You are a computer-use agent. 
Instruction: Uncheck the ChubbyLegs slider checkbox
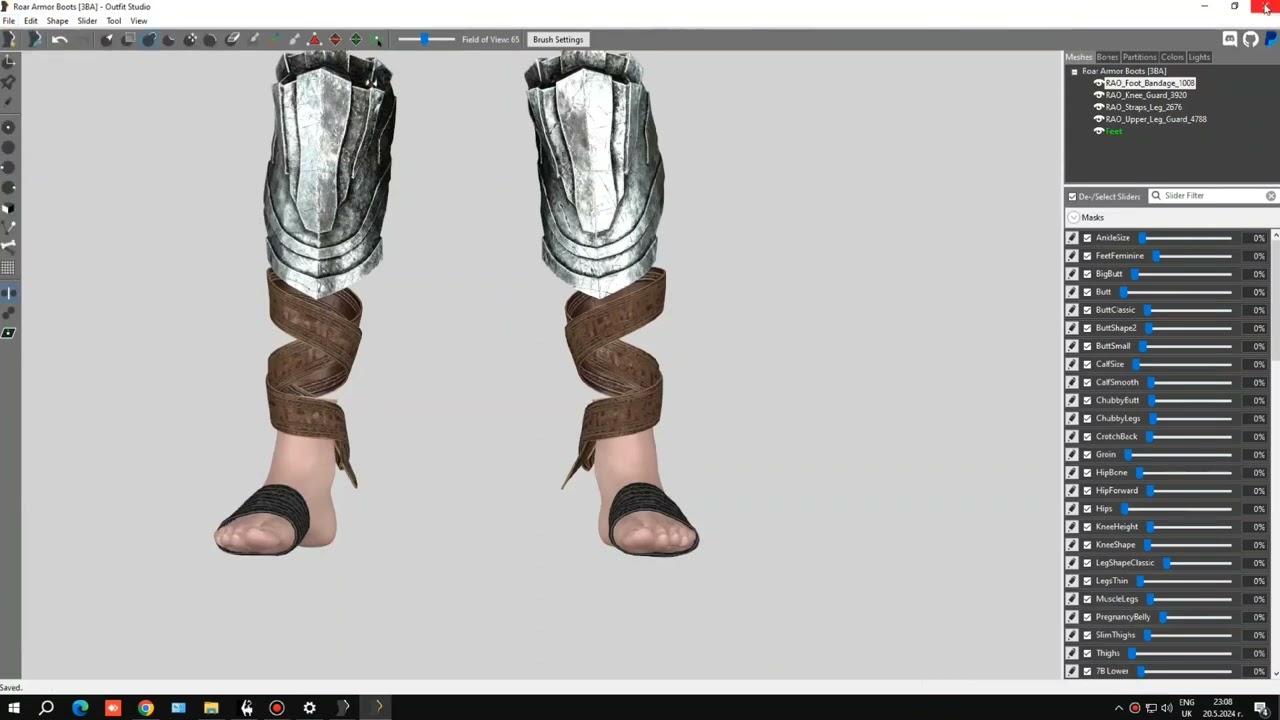(x=1087, y=419)
